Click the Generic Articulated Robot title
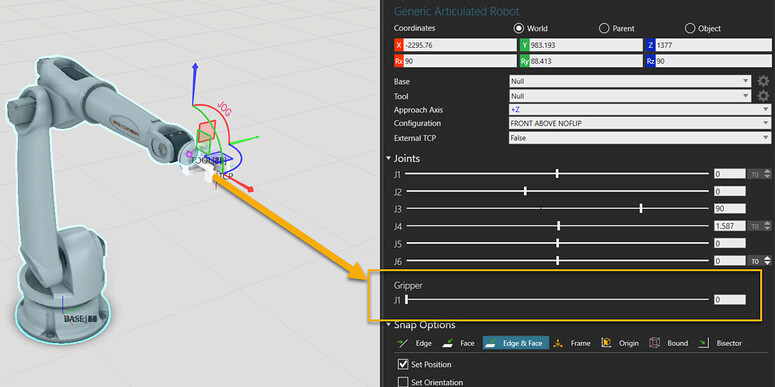Image resolution: width=775 pixels, height=387 pixels. click(456, 11)
